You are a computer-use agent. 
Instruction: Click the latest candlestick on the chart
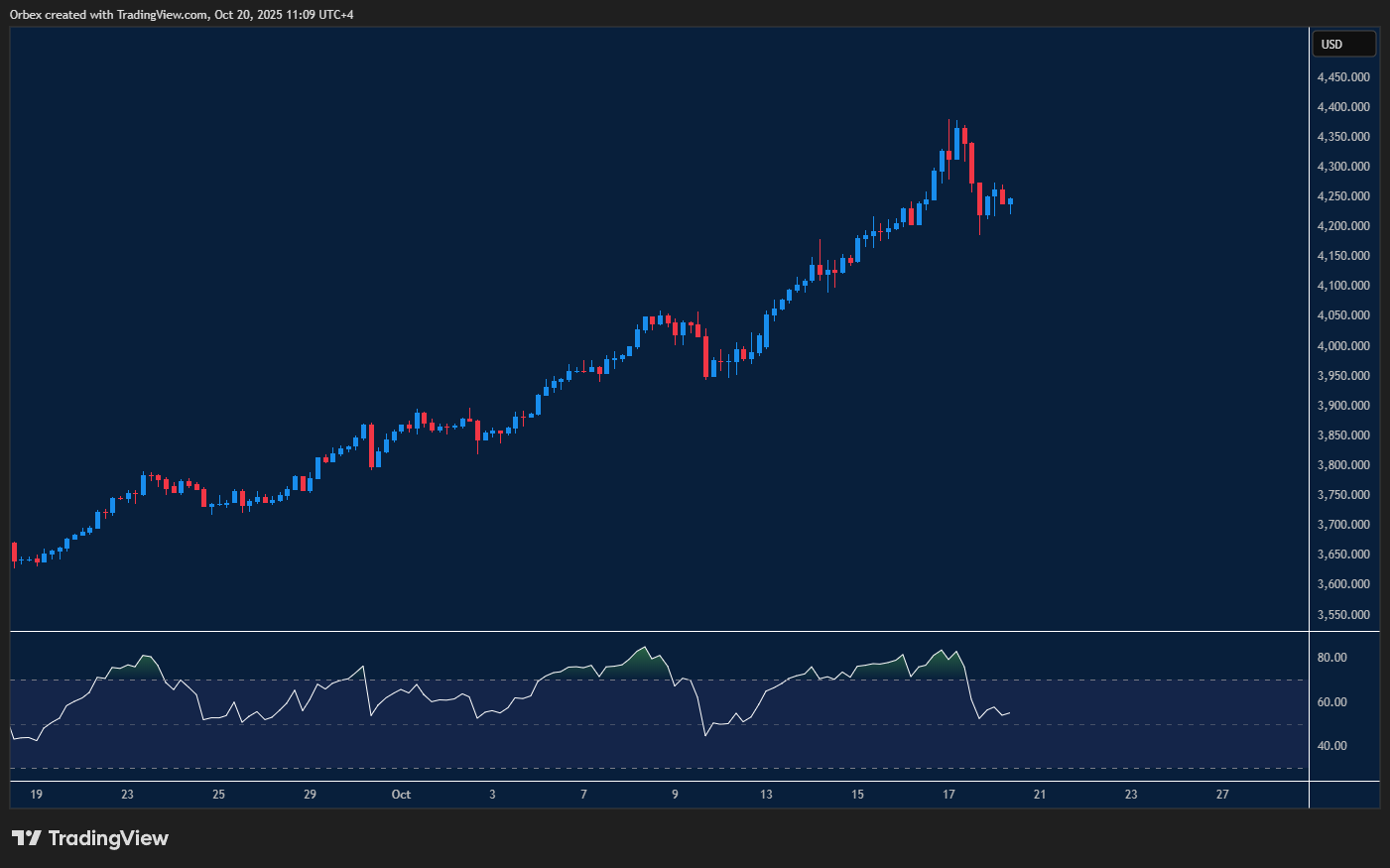coord(1010,201)
